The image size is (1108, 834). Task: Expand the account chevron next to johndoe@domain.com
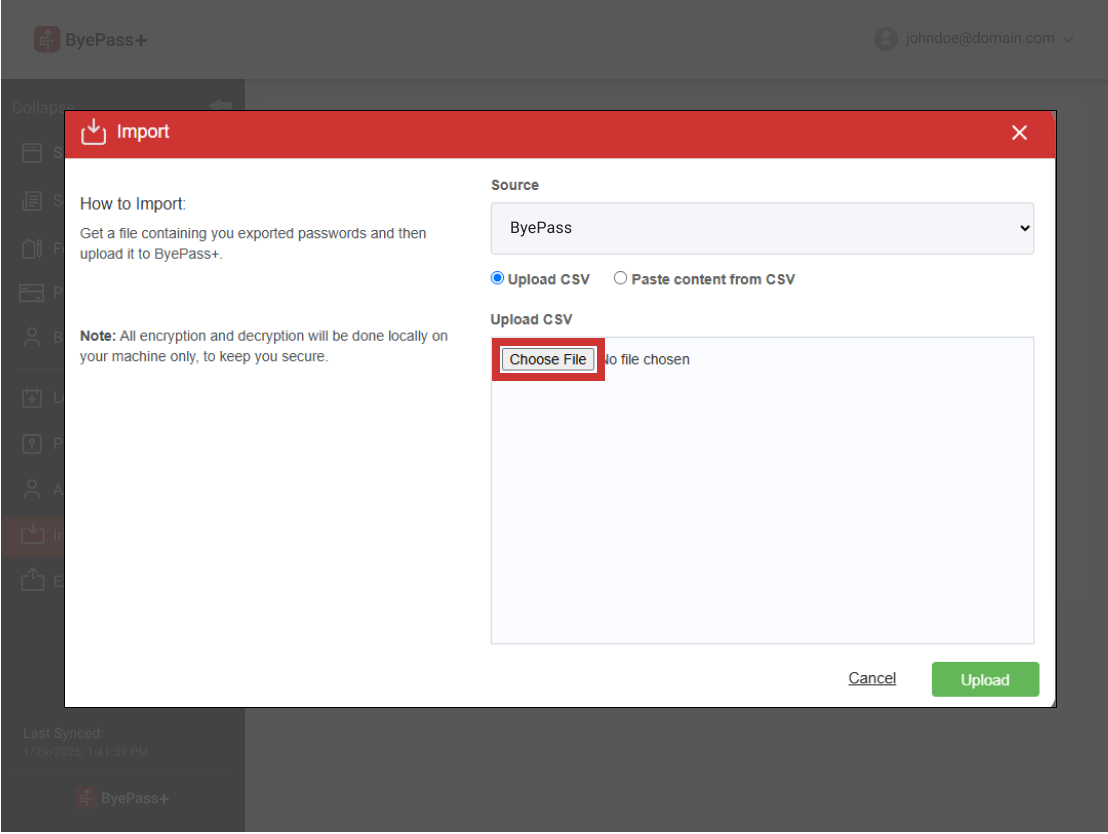click(x=1068, y=40)
